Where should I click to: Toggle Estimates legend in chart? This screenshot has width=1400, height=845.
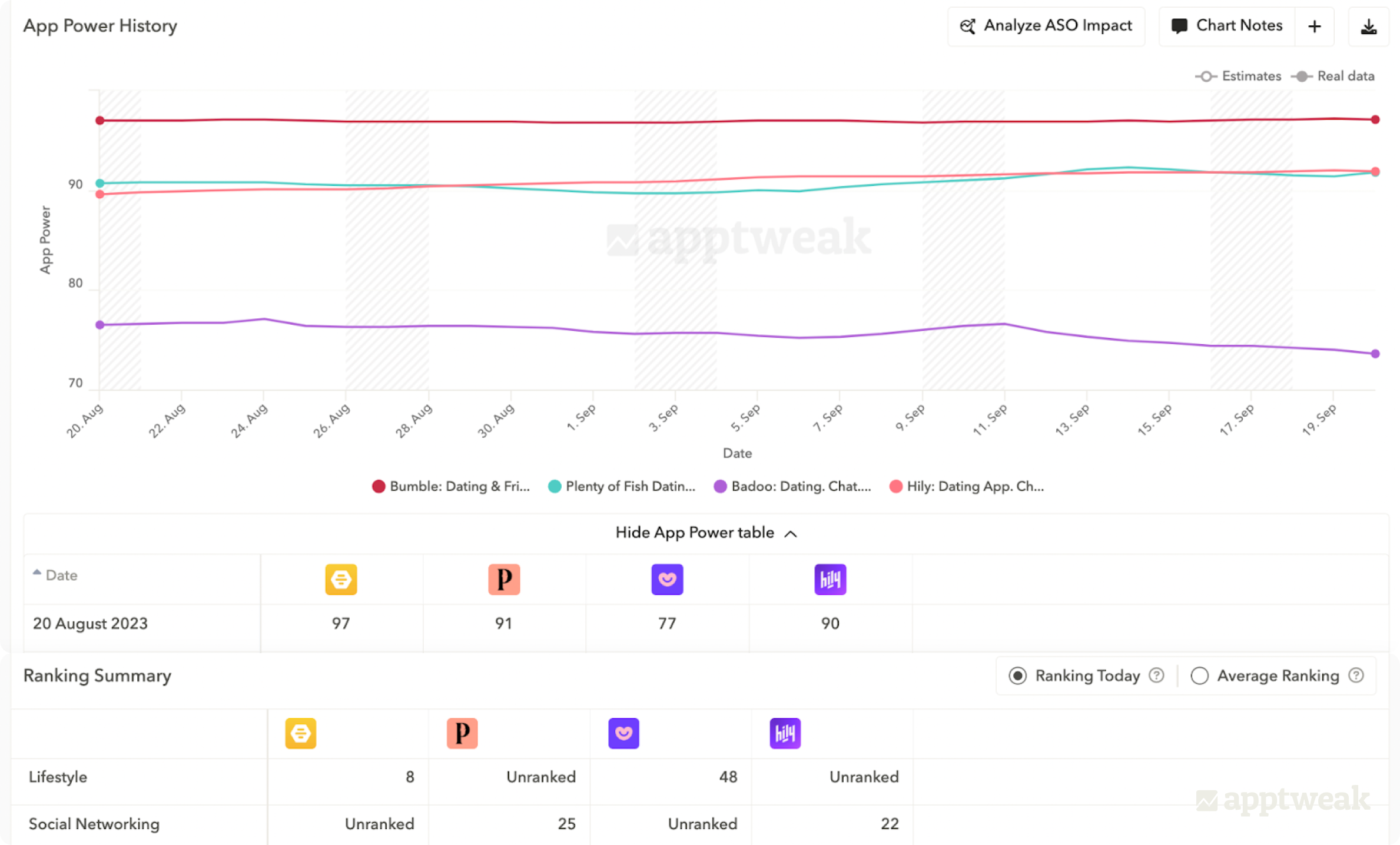[1238, 76]
